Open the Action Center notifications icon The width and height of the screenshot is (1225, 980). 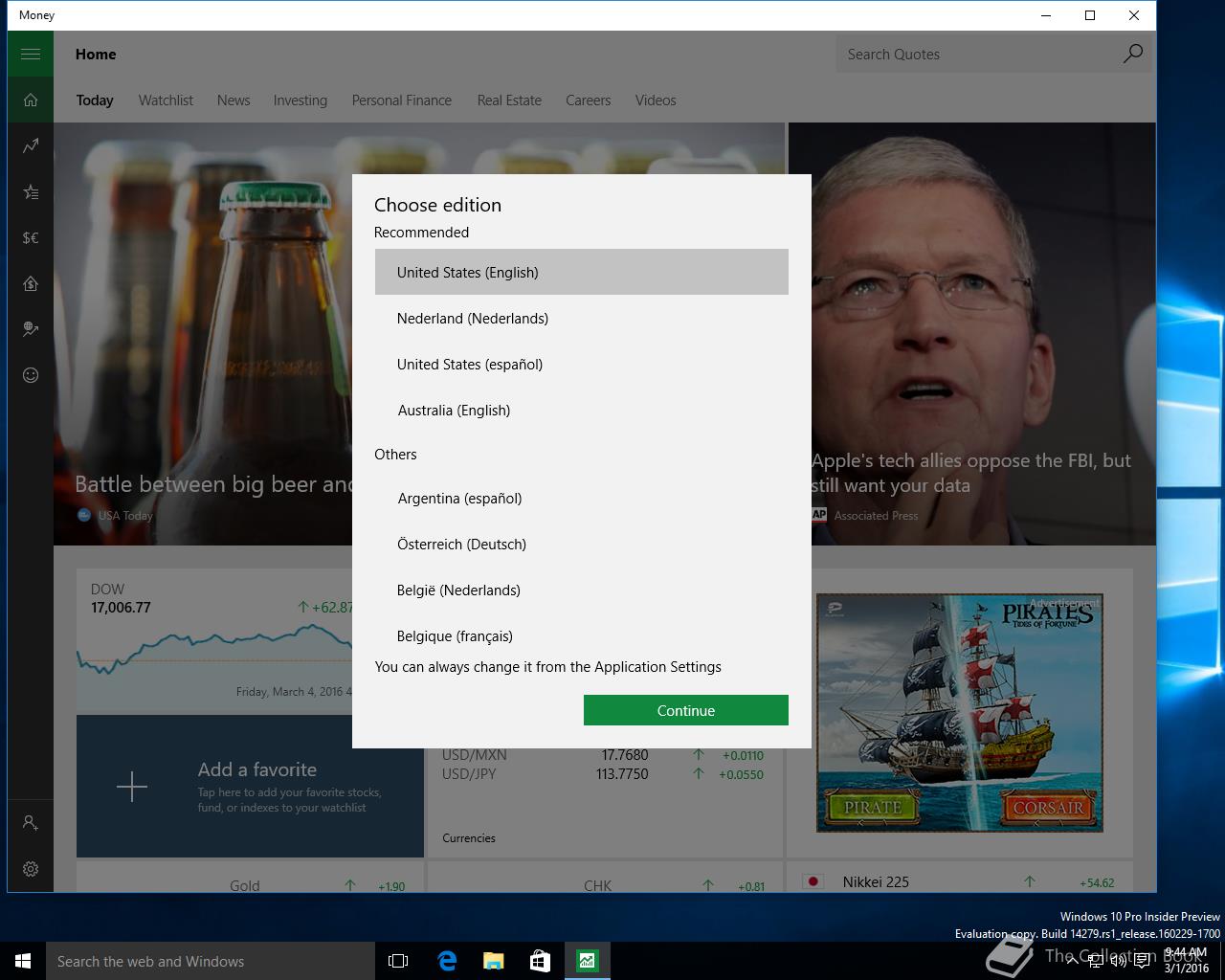1142,961
